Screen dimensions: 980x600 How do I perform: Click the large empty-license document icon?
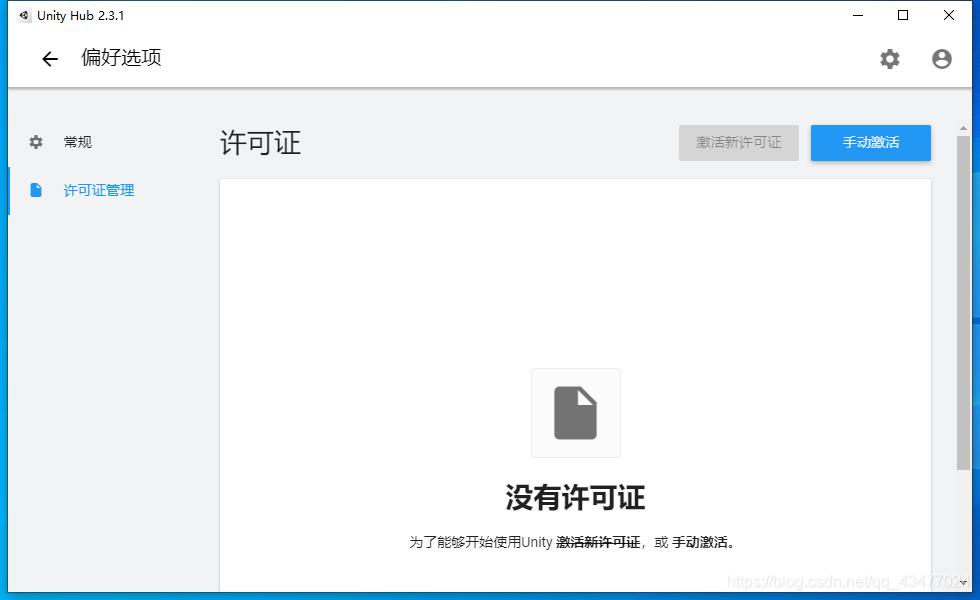pyautogui.click(x=576, y=413)
